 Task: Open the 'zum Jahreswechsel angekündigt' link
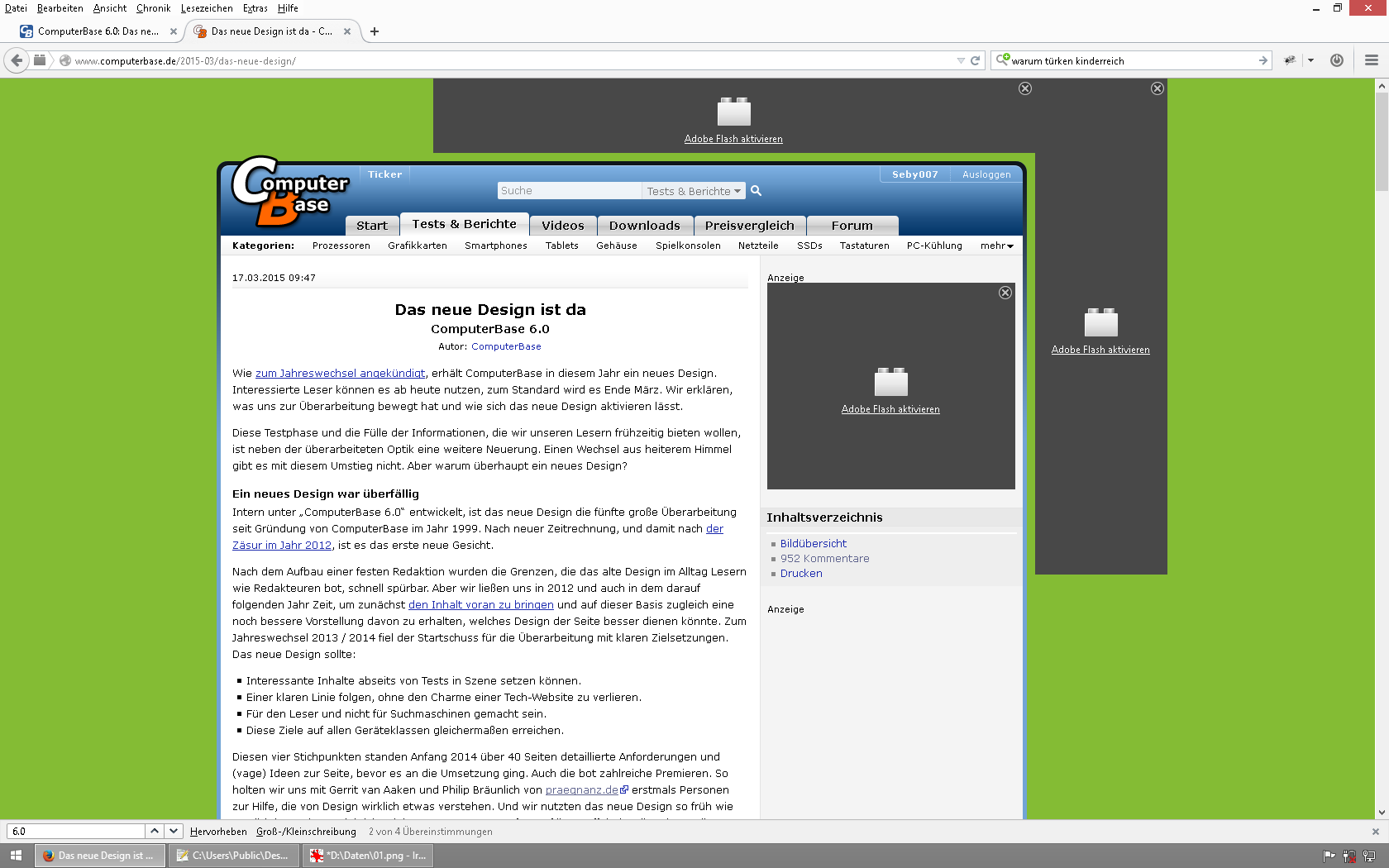pos(340,374)
